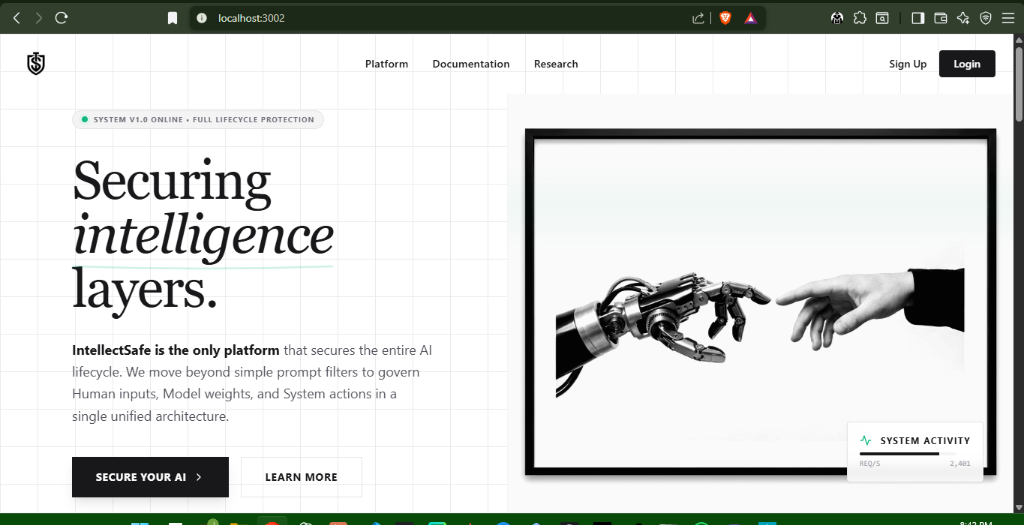
Task: Open the browser extensions puzzle icon
Action: tap(860, 18)
